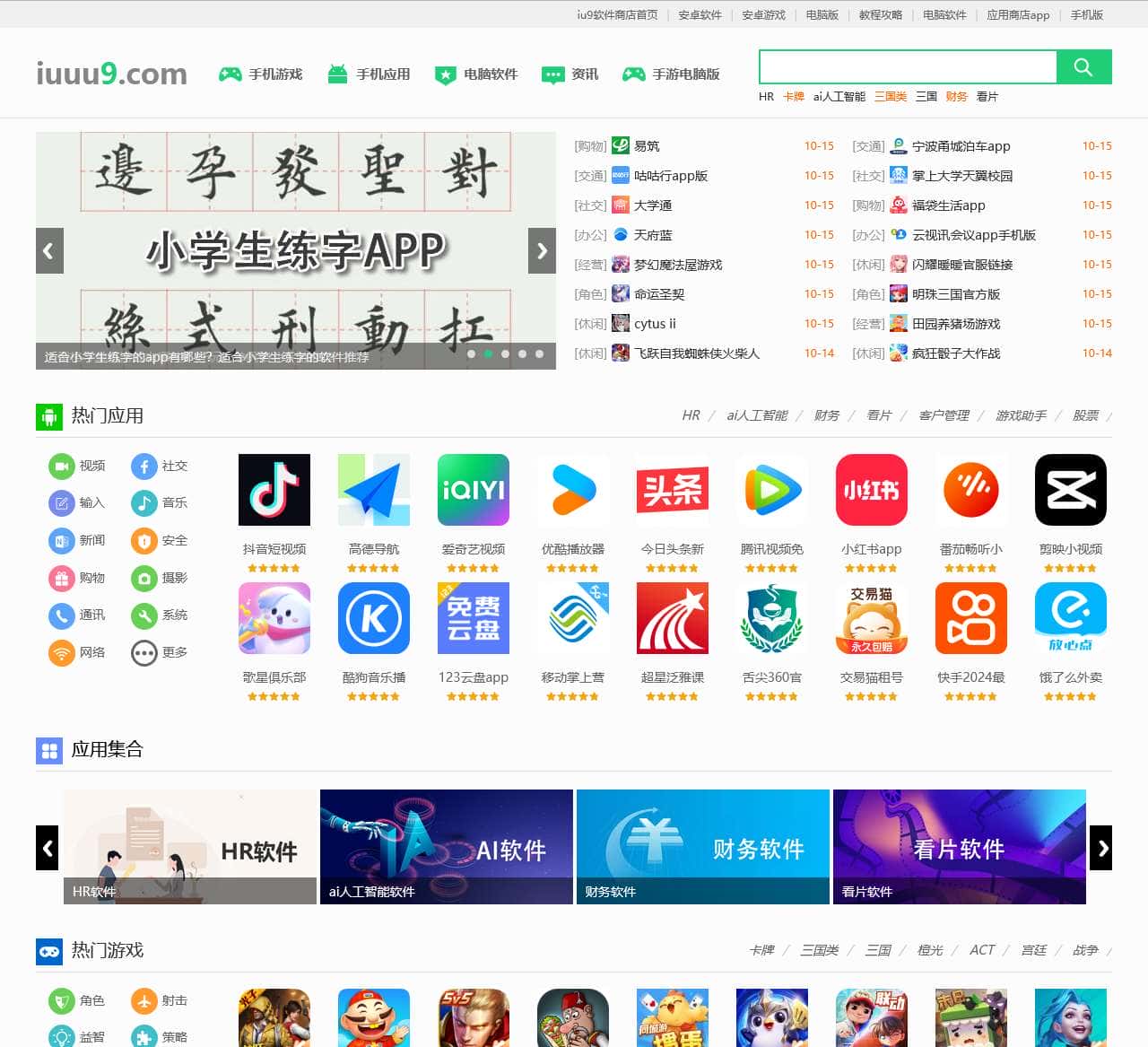Screen dimensions: 1148x1047
Task: Jump to the first banner slide dot
Action: (x=472, y=354)
